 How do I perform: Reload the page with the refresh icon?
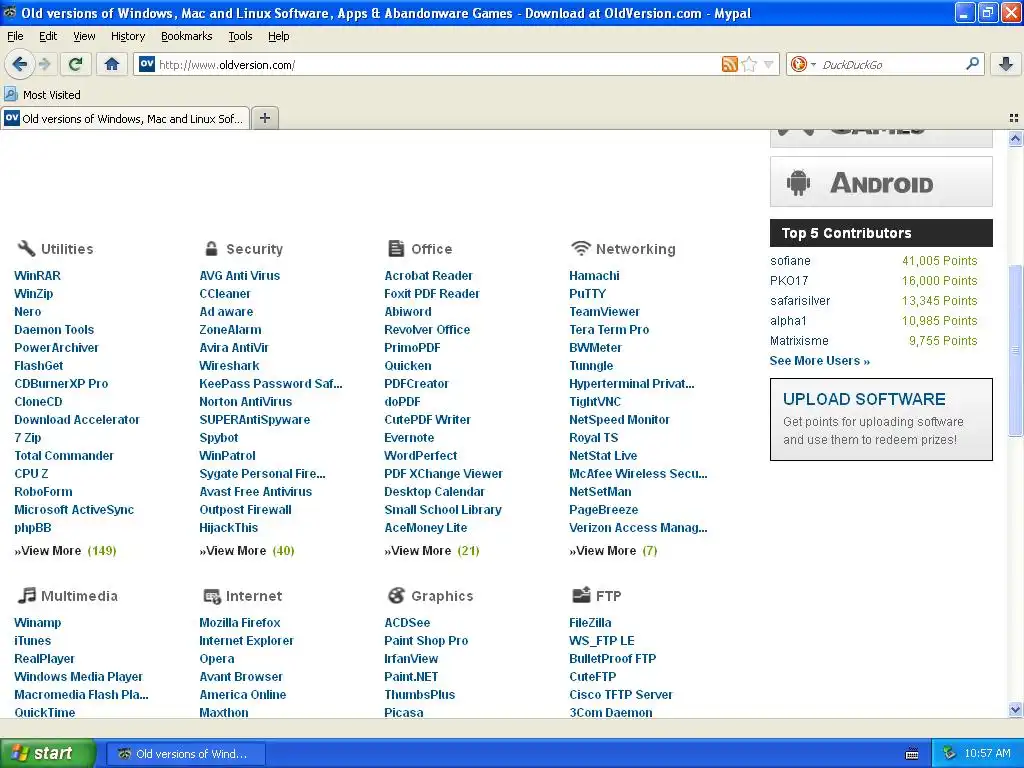point(75,64)
